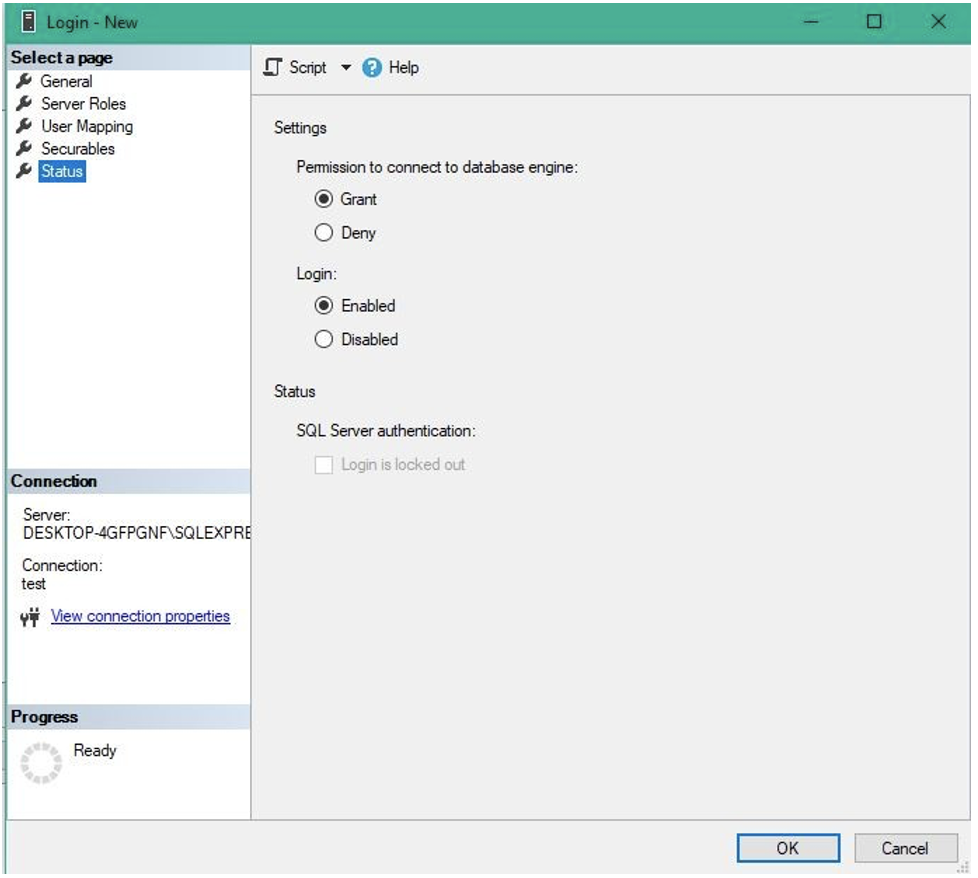The width and height of the screenshot is (978, 878).
Task: Maximize the Login - New window
Action: 874,21
